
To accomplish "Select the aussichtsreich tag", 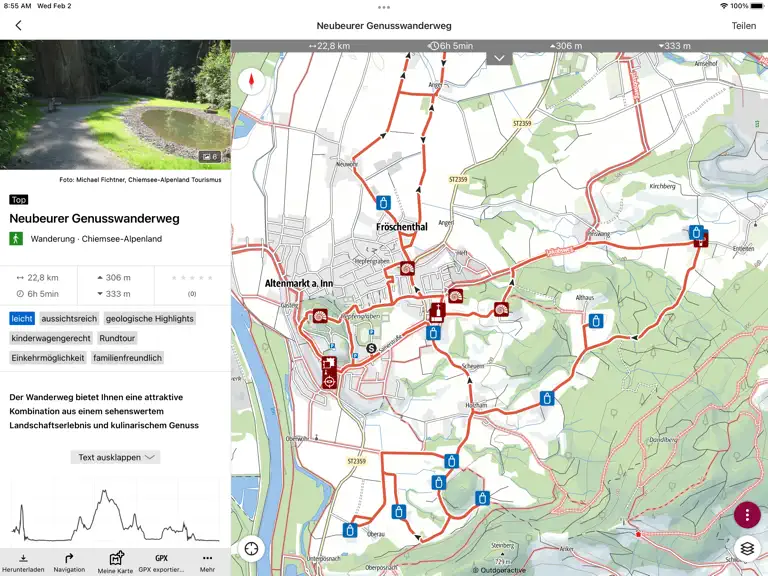I will click(69, 318).
